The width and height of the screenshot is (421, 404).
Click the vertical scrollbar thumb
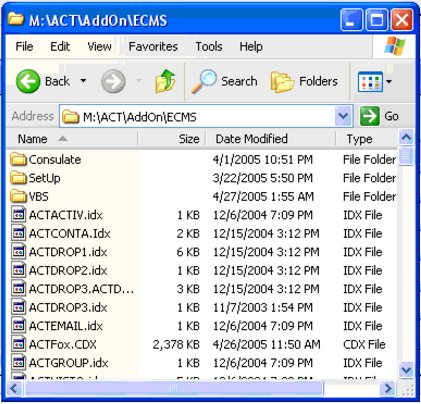click(x=406, y=155)
